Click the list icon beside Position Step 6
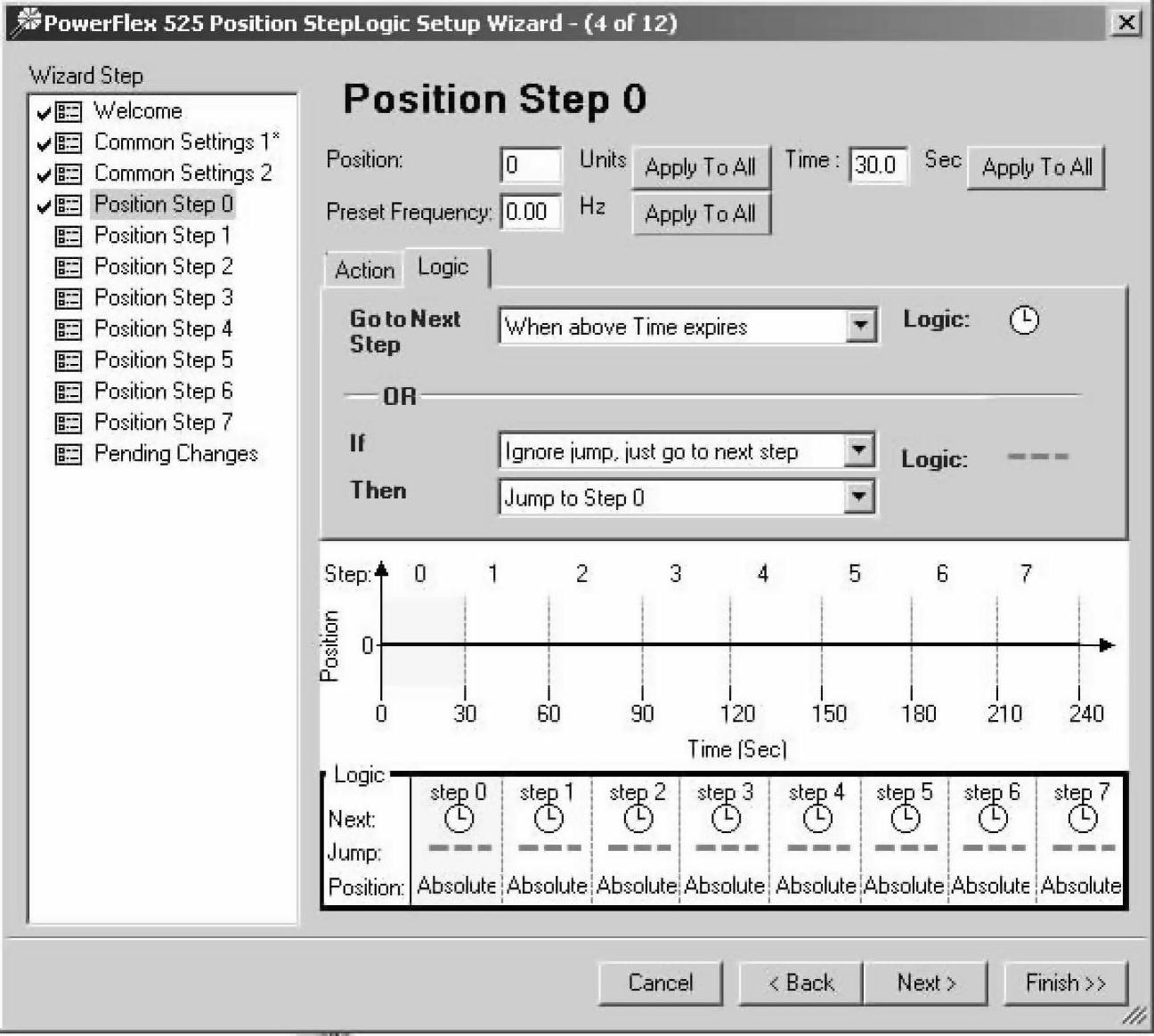 click(69, 392)
